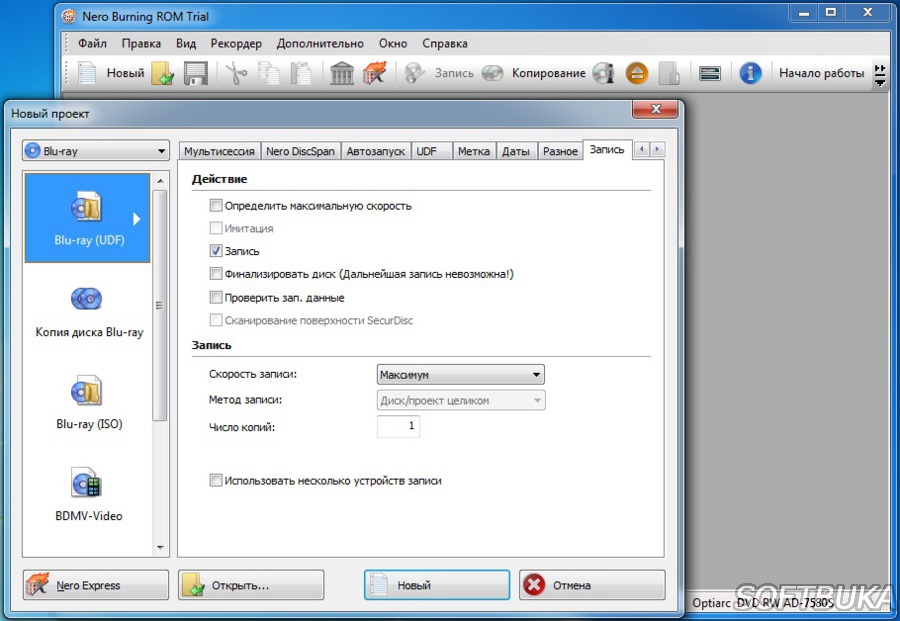The height and width of the screenshot is (621, 900).
Task: Open the Вид menu
Action: pos(186,44)
